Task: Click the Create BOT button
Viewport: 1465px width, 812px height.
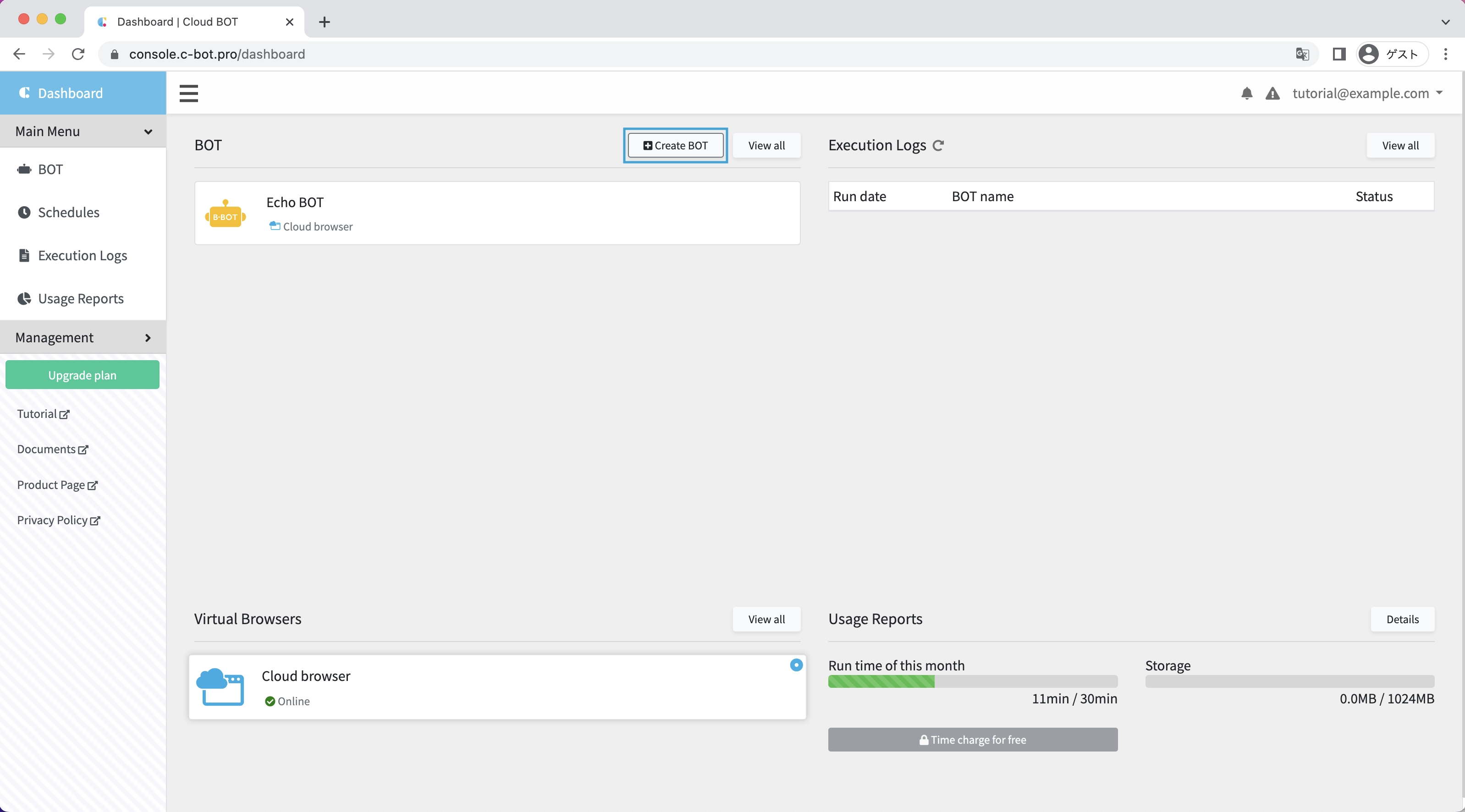Action: pyautogui.click(x=675, y=146)
